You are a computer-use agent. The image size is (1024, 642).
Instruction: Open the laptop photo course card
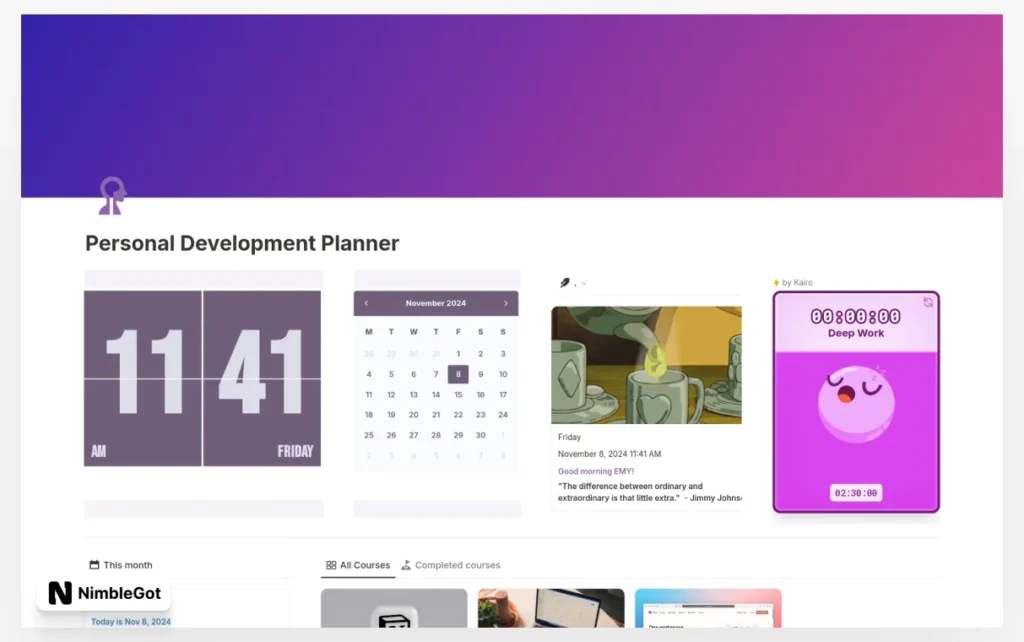[x=551, y=608]
